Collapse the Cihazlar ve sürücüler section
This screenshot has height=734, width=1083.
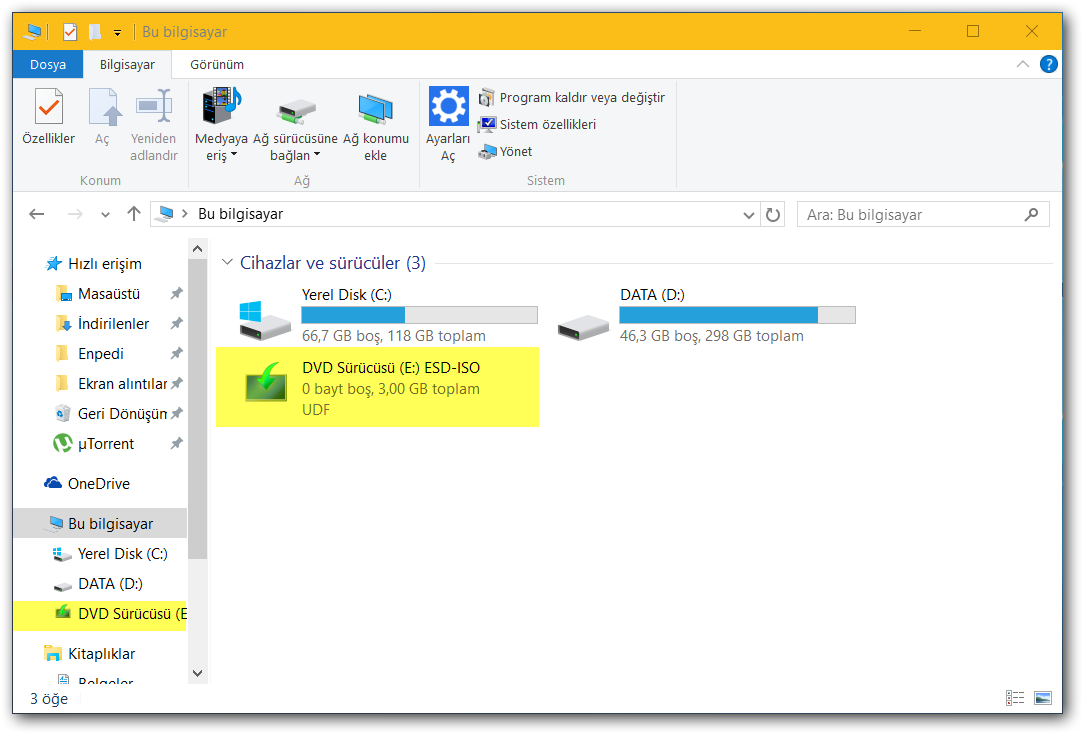pos(228,262)
